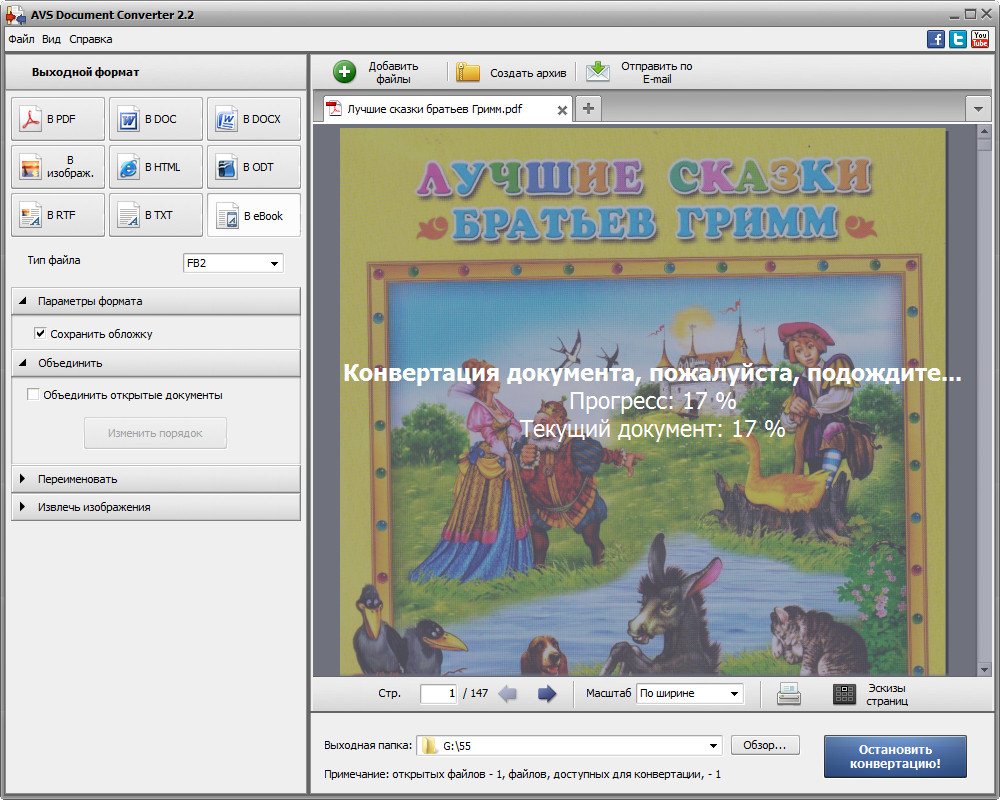Click the Добавить файлы label
Image resolution: width=1000 pixels, height=800 pixels.
[x=393, y=73]
